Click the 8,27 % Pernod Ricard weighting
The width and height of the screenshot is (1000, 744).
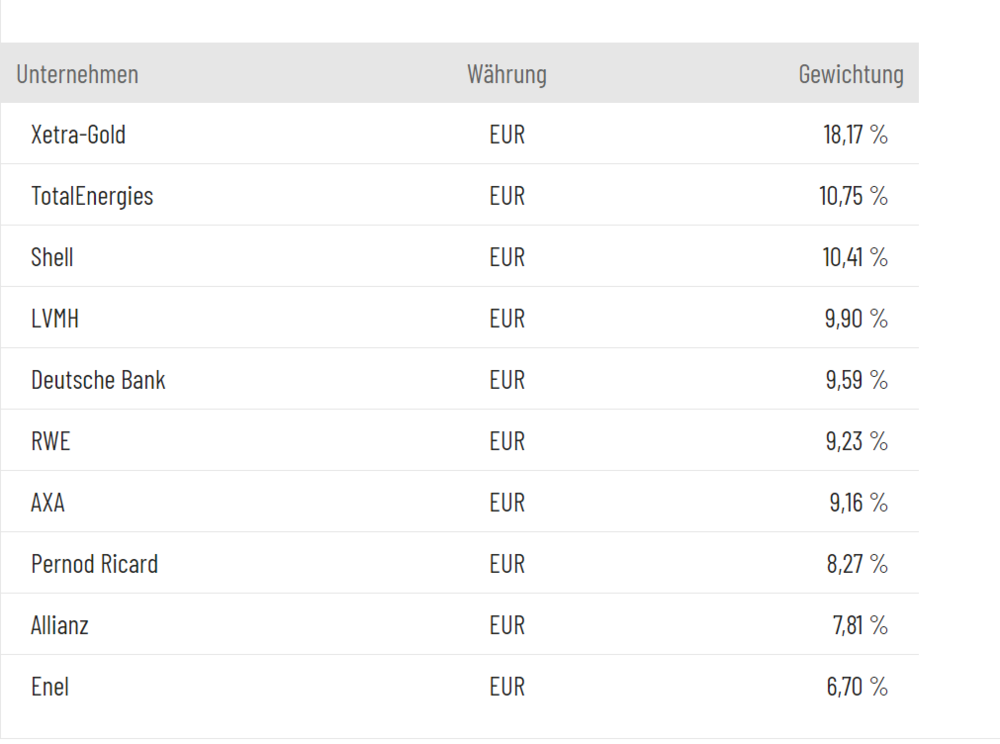[x=856, y=564]
